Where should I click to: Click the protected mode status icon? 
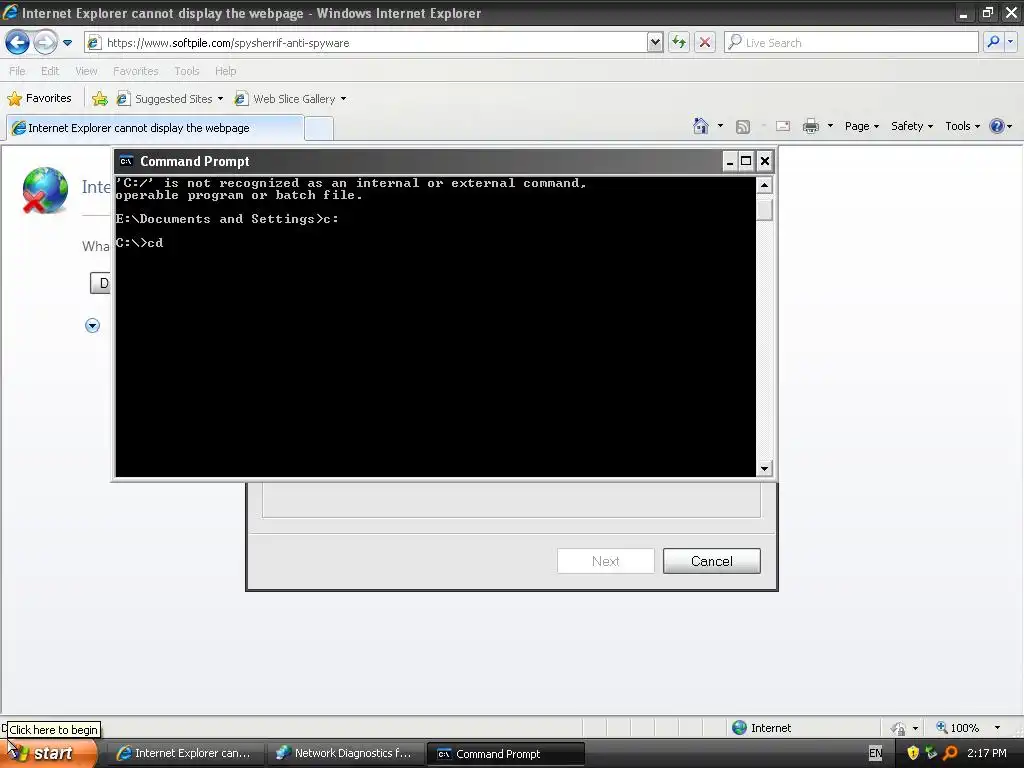point(899,728)
